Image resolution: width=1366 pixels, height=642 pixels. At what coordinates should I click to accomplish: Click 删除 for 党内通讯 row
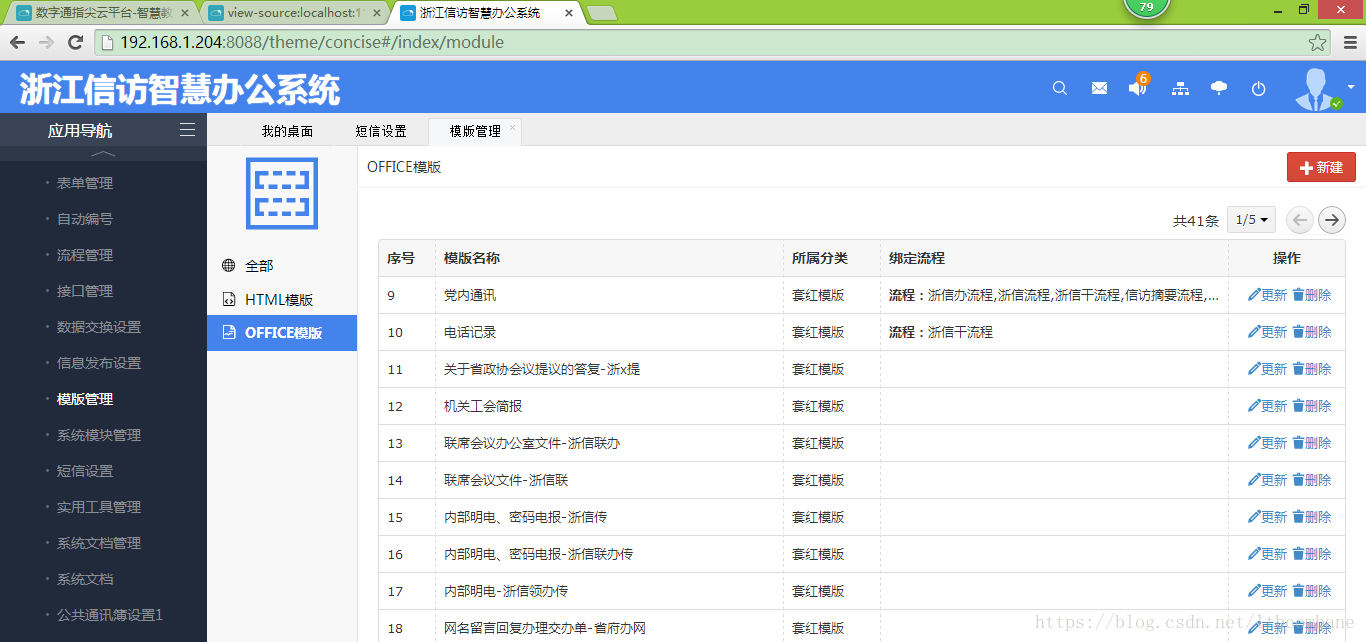coord(1312,295)
